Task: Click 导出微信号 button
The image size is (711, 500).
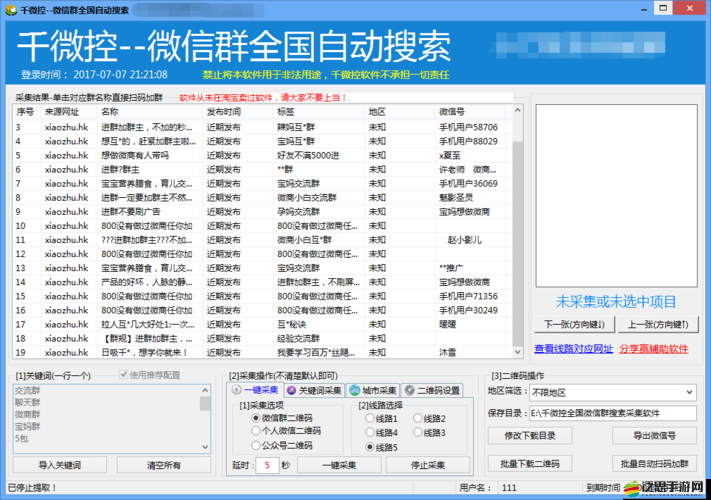Action: pos(654,436)
